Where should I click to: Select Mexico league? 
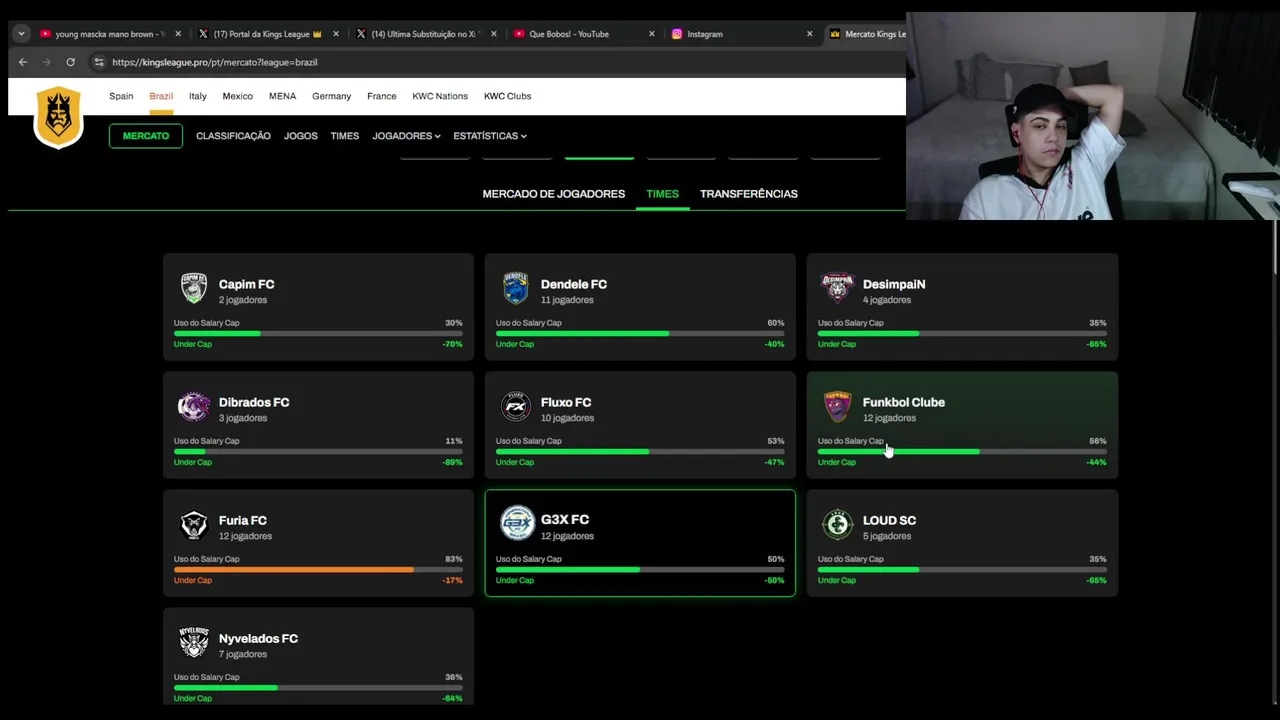pyautogui.click(x=237, y=96)
